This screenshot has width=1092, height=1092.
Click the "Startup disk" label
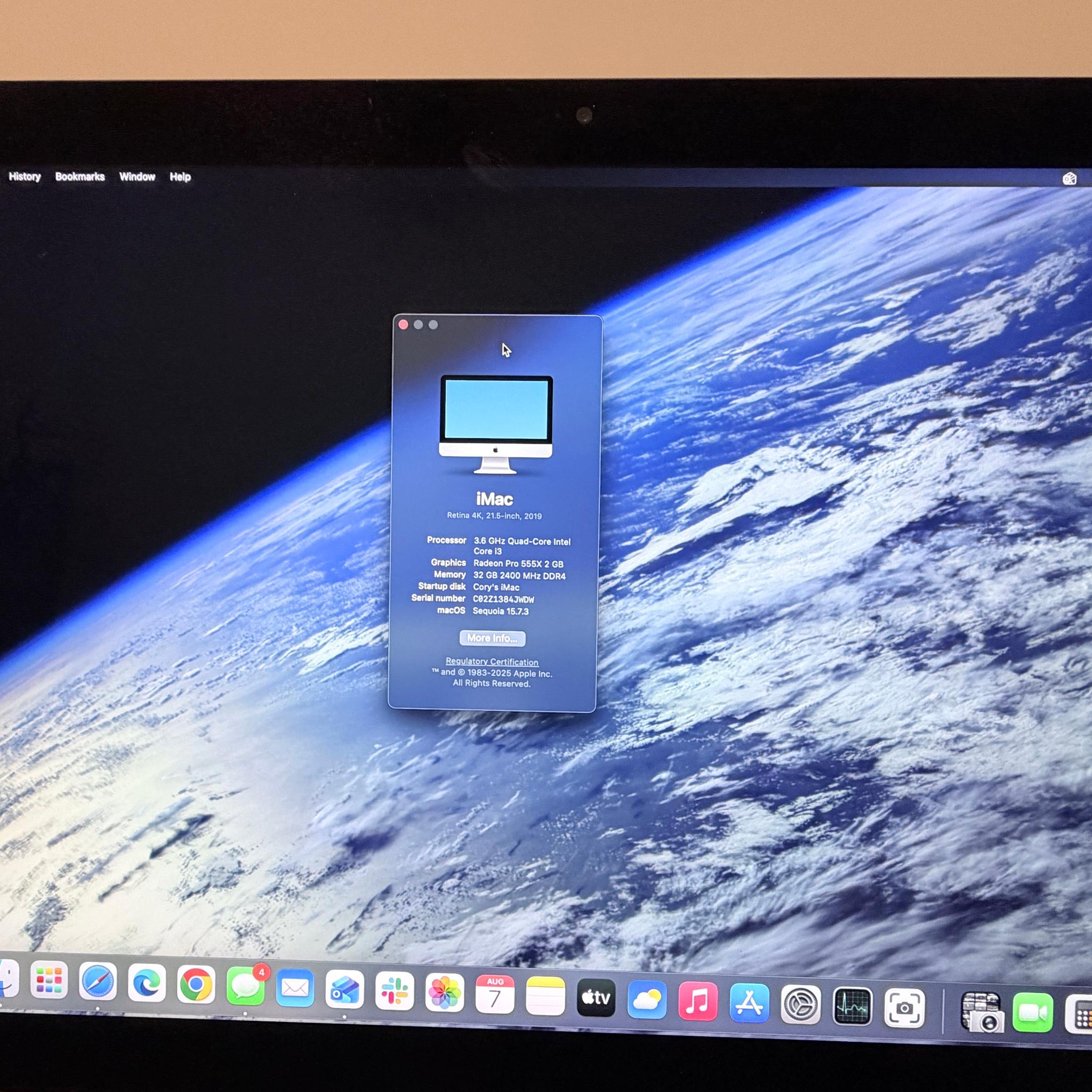point(441,586)
